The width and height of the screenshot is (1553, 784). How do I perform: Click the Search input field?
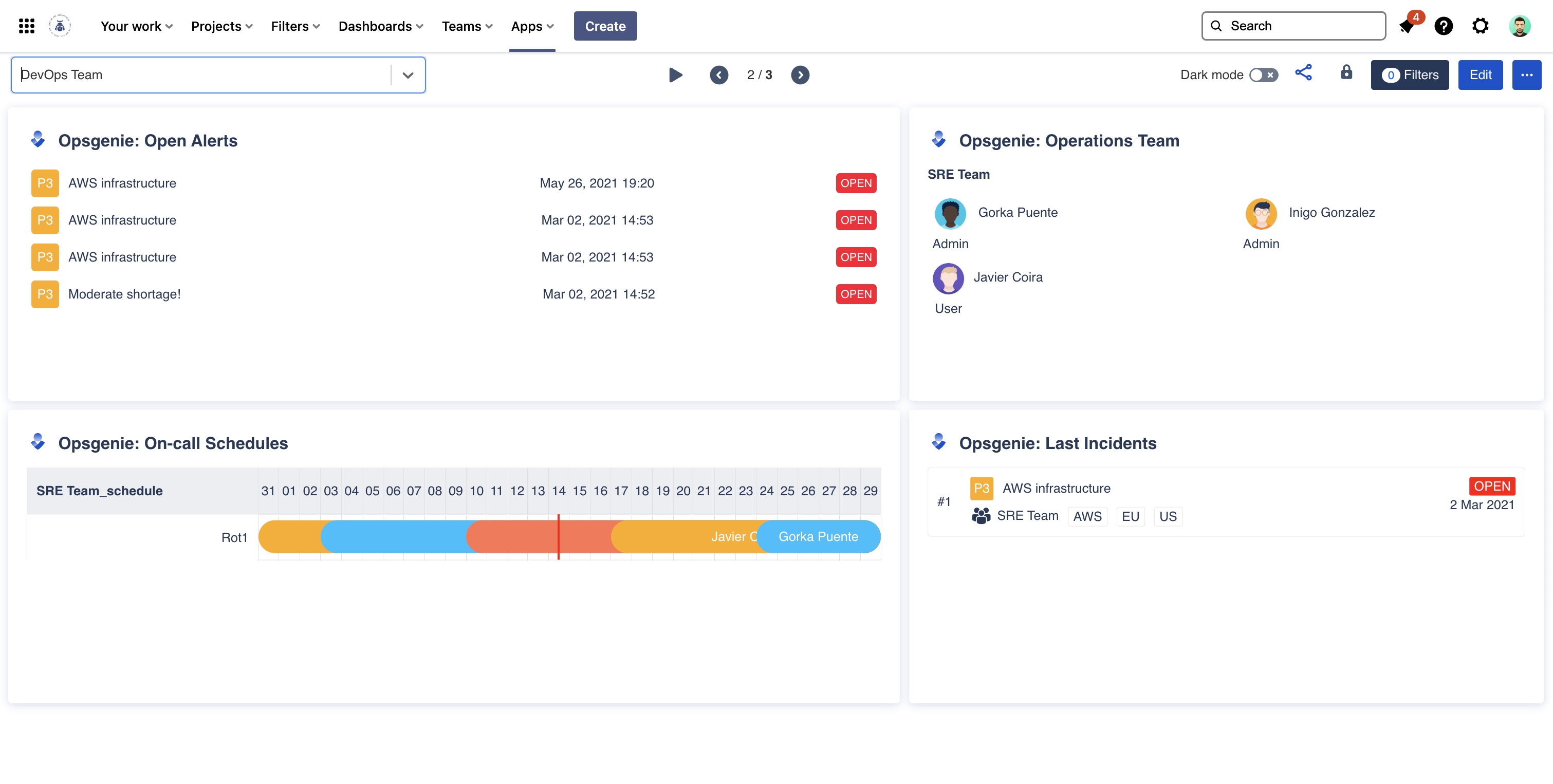(x=1293, y=26)
